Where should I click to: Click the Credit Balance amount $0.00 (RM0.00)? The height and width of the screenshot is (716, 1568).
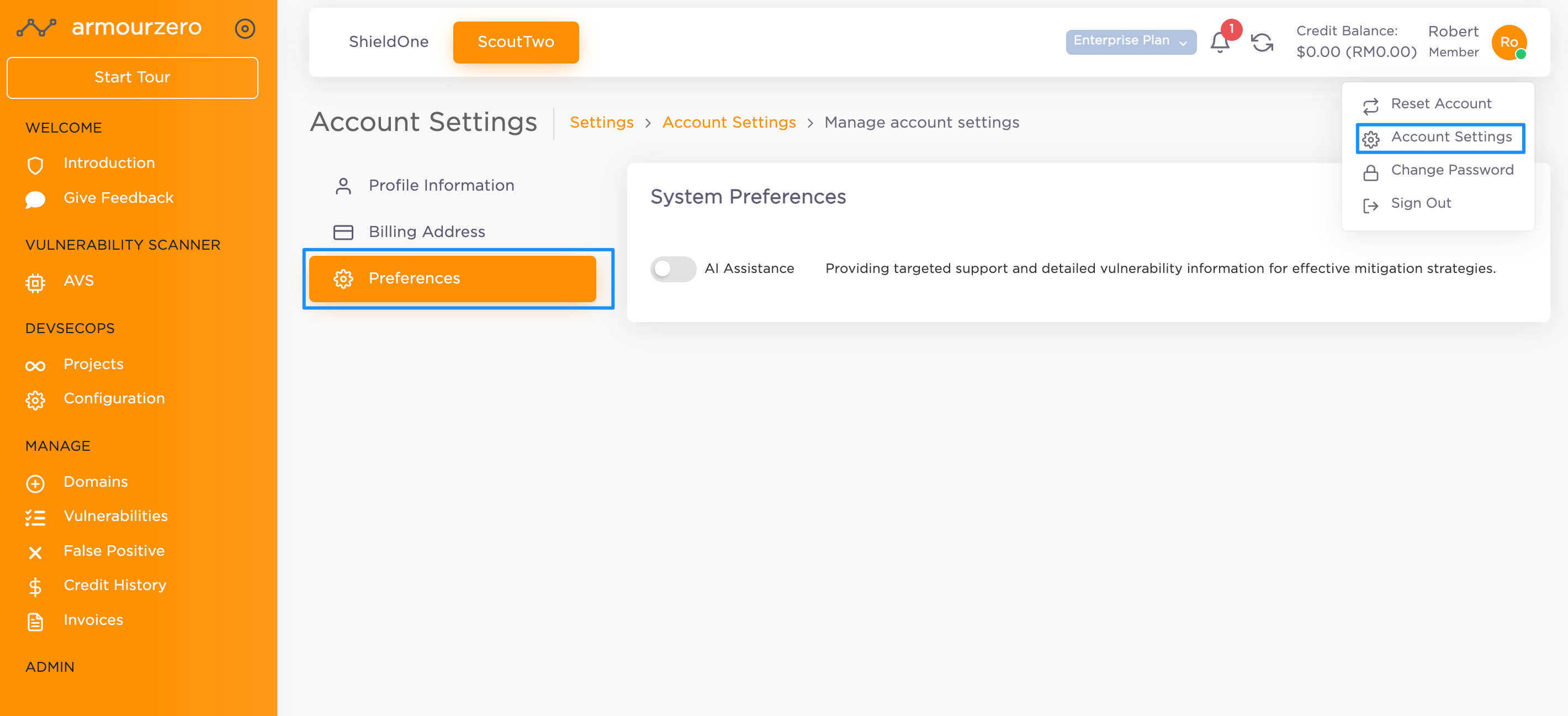(1356, 52)
